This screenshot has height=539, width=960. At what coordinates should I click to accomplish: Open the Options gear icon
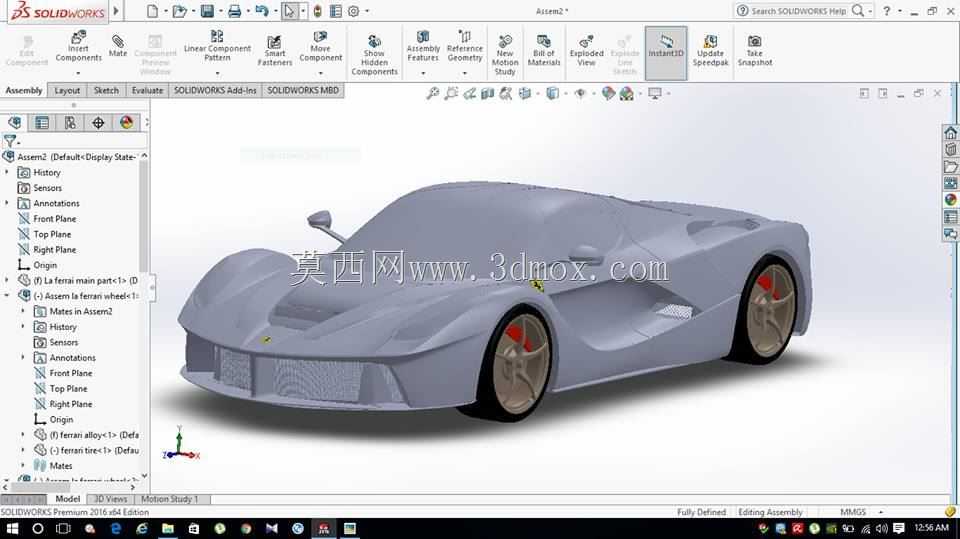pos(353,11)
